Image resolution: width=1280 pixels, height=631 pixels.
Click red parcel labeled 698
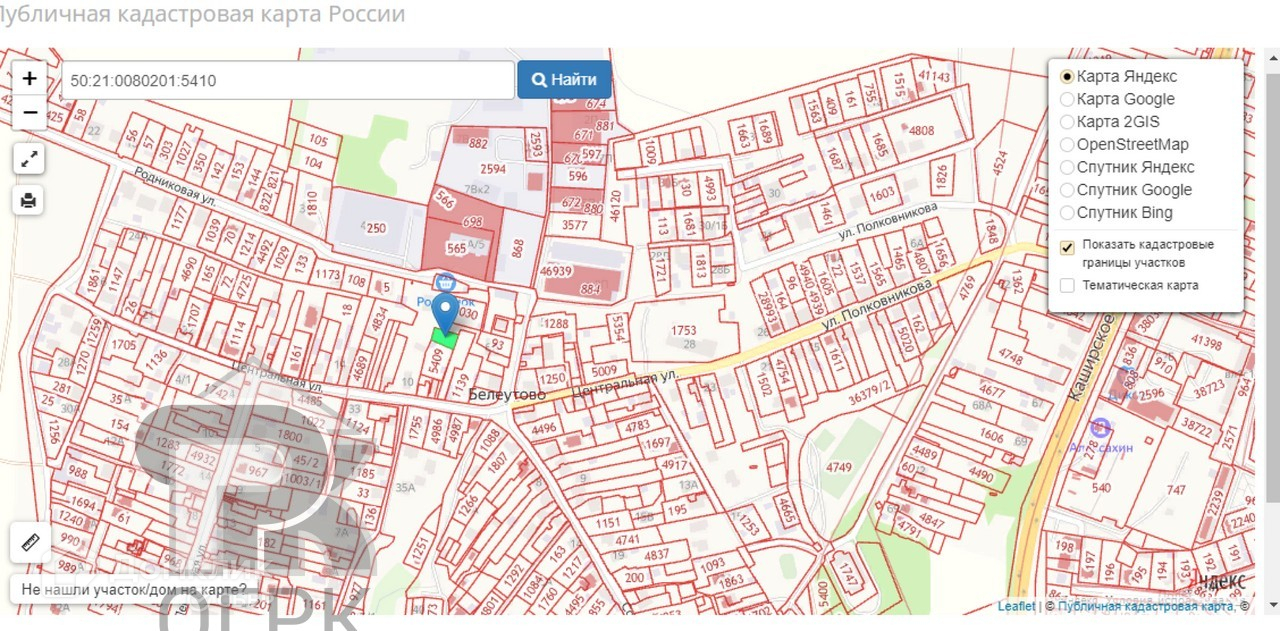point(474,221)
